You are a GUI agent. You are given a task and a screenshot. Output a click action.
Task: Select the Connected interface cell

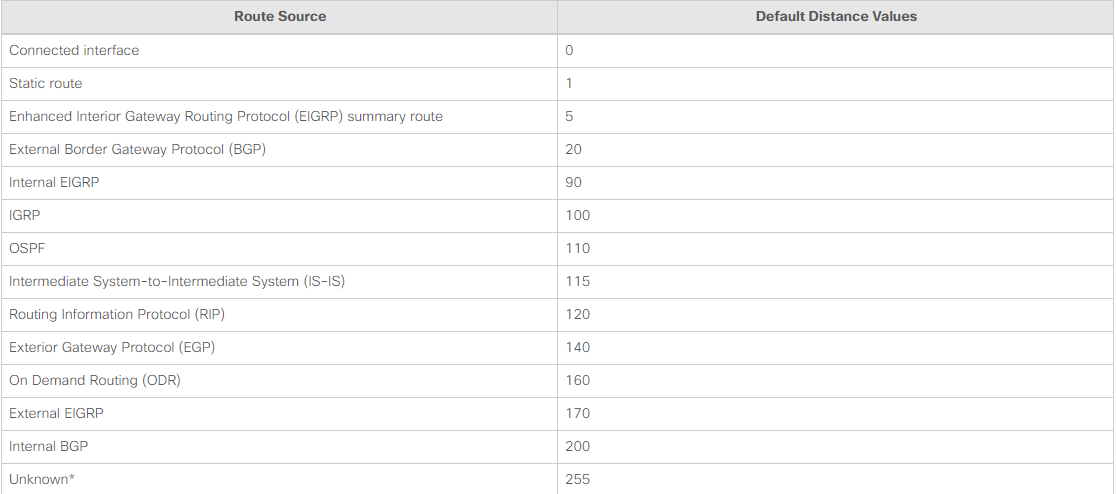click(74, 50)
